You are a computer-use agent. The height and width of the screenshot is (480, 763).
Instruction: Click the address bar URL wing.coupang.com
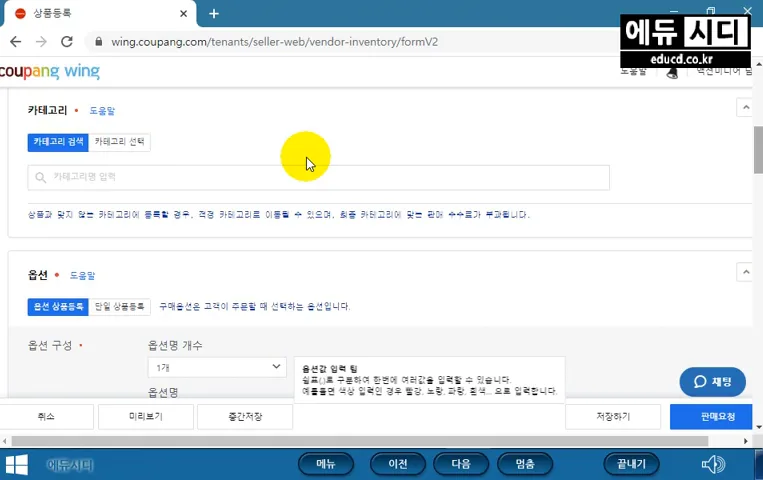click(274, 42)
